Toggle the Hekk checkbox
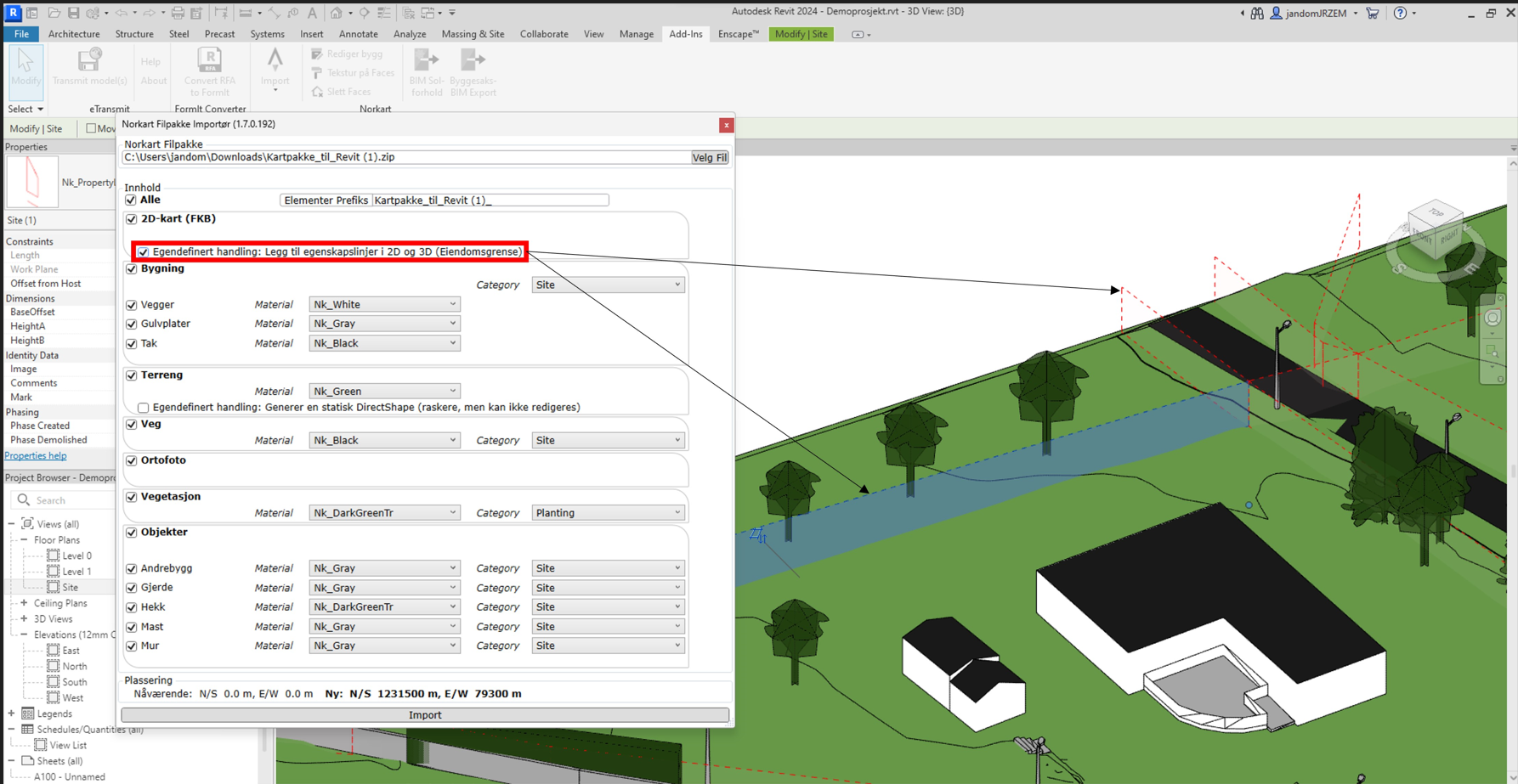 (x=131, y=607)
